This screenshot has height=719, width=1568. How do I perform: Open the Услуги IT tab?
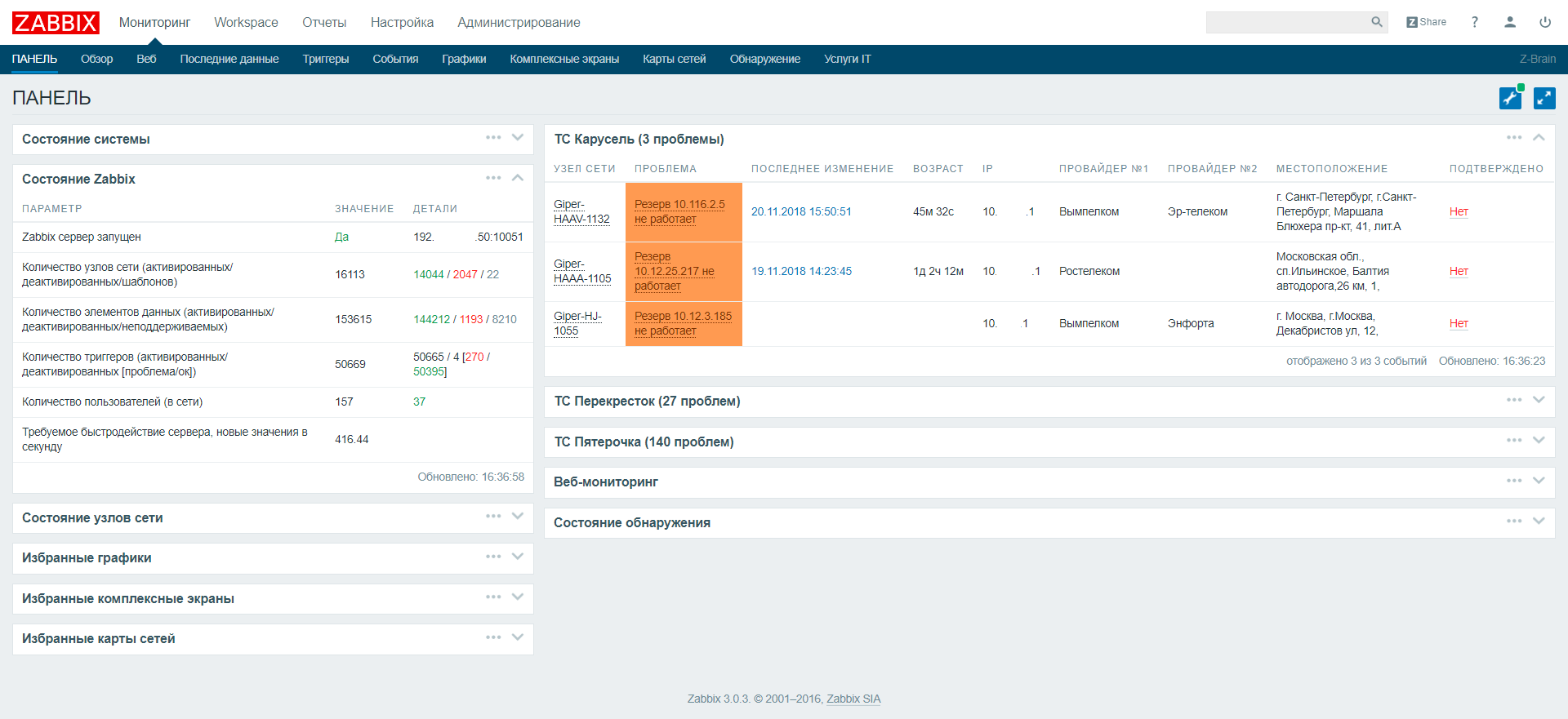(847, 59)
